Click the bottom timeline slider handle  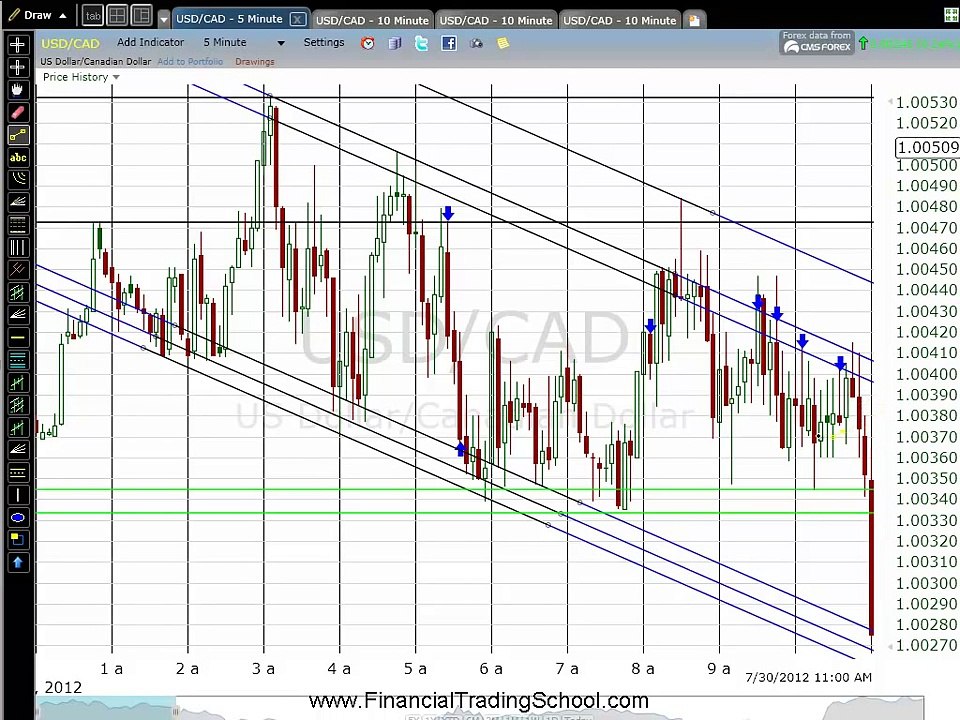click(176, 711)
